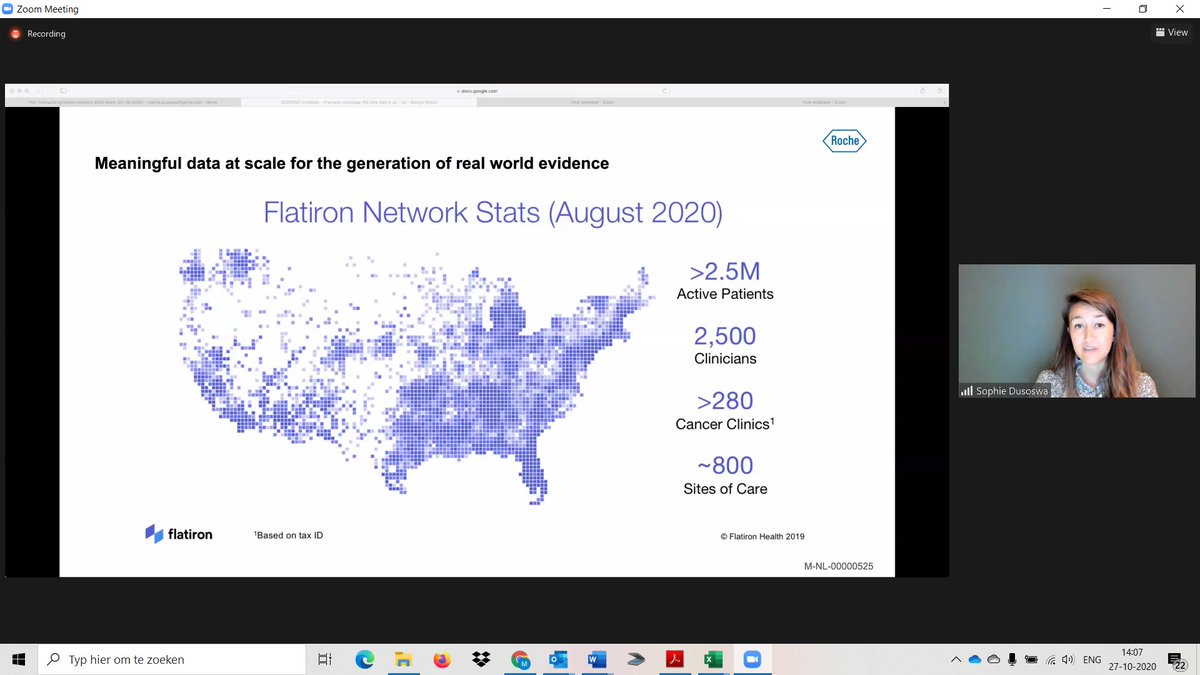Screen dimensions: 1200x675
Task: Open the Zoom app on the taskbar
Action: (x=752, y=660)
